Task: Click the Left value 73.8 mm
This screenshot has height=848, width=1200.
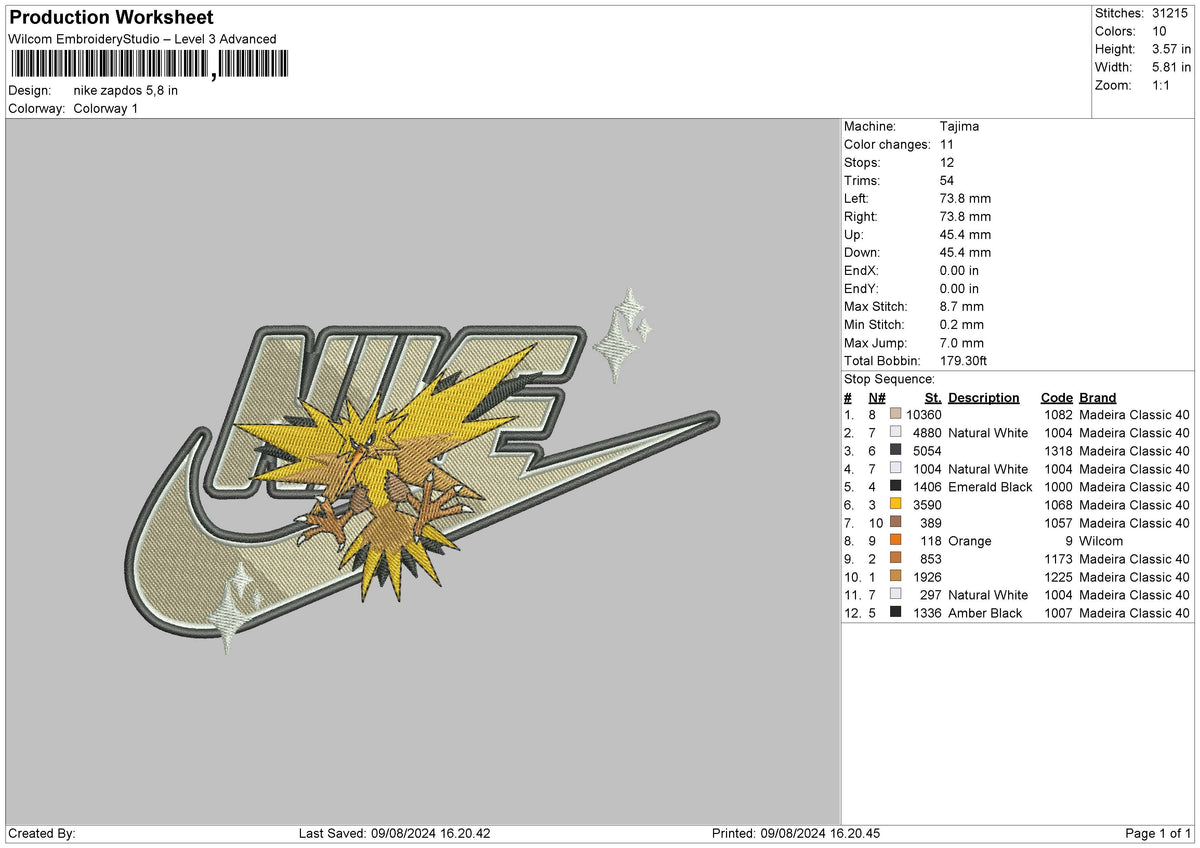Action: tap(965, 198)
